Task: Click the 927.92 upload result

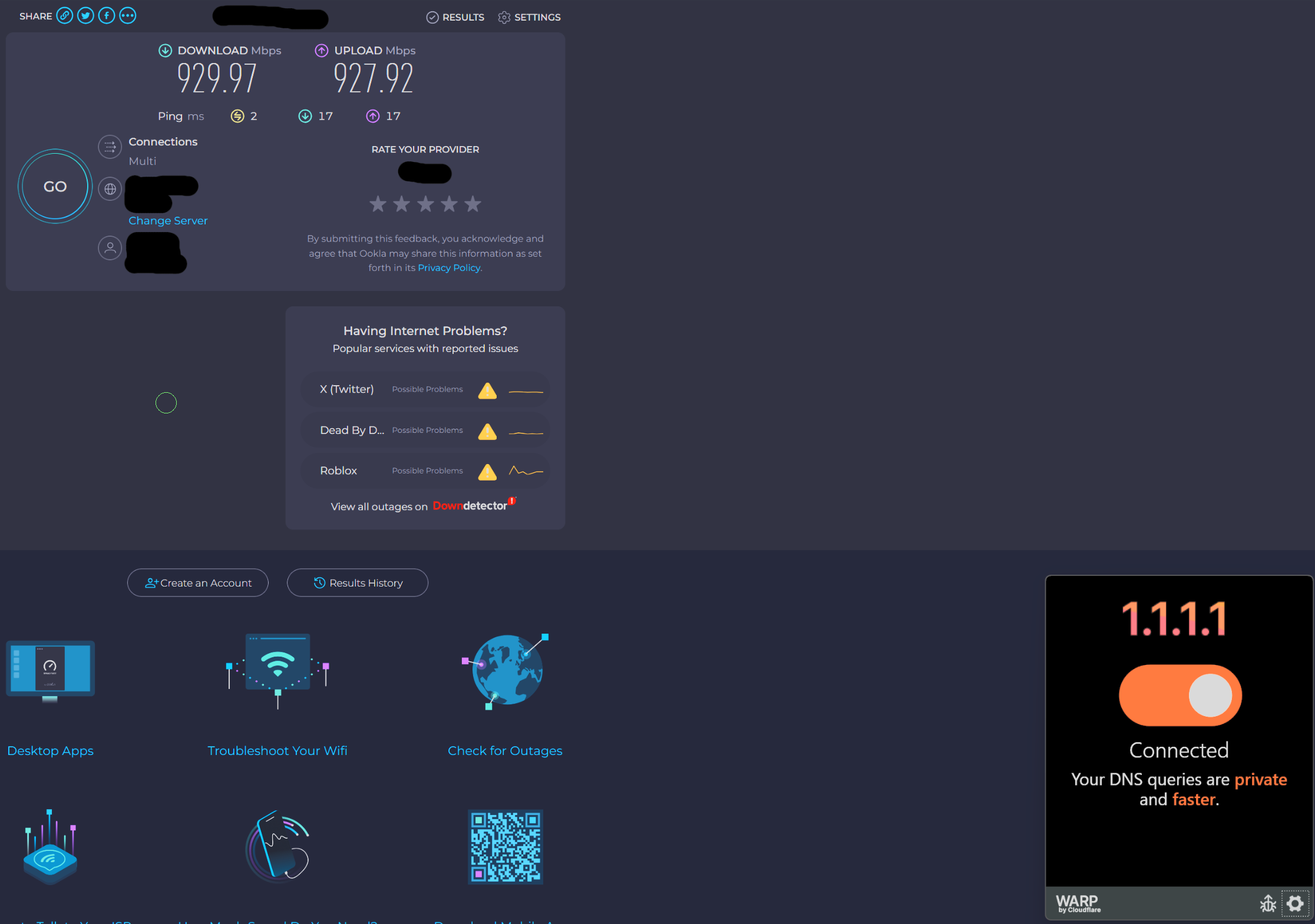Action: (374, 78)
